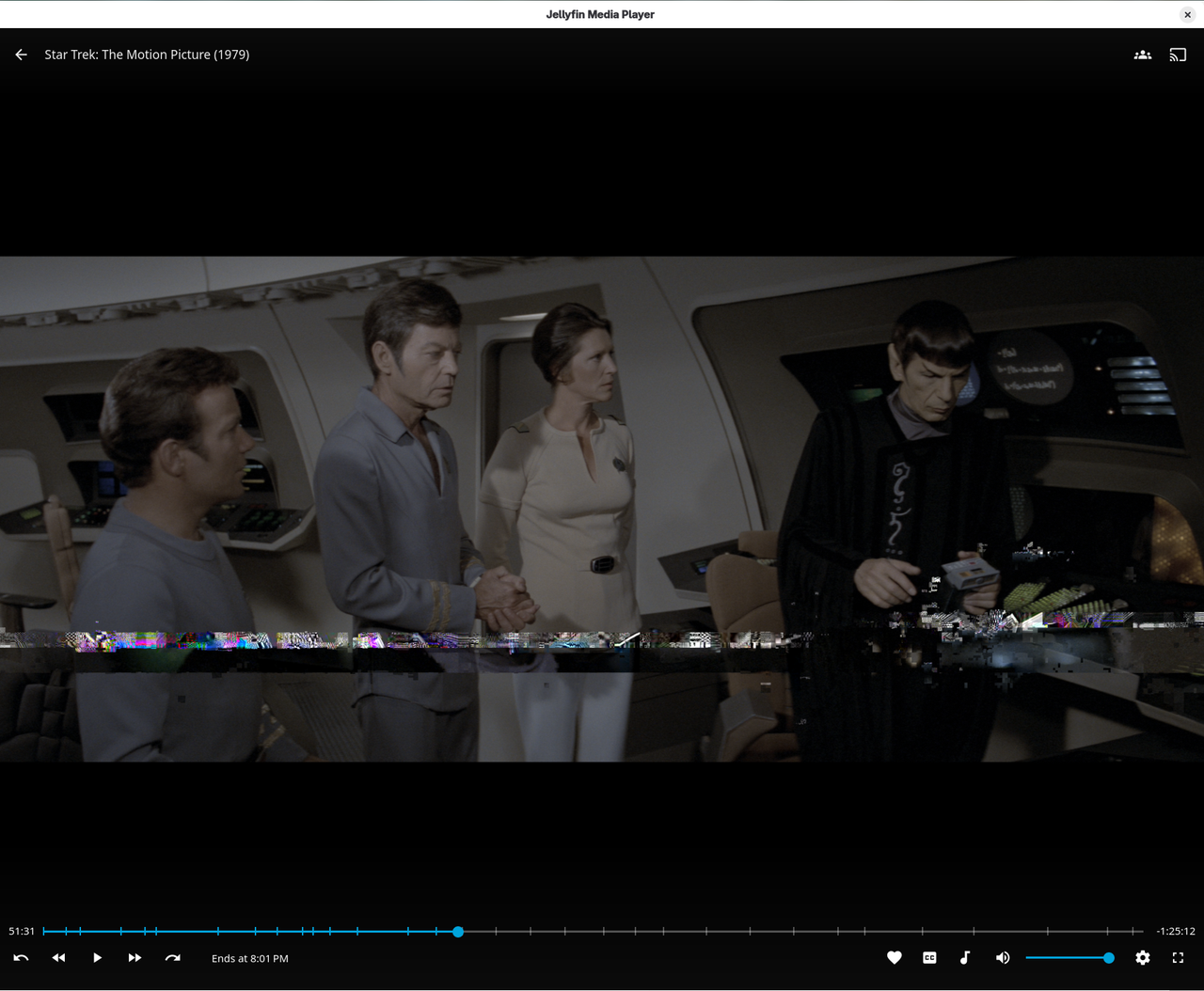Open the audio track menu

click(x=965, y=958)
